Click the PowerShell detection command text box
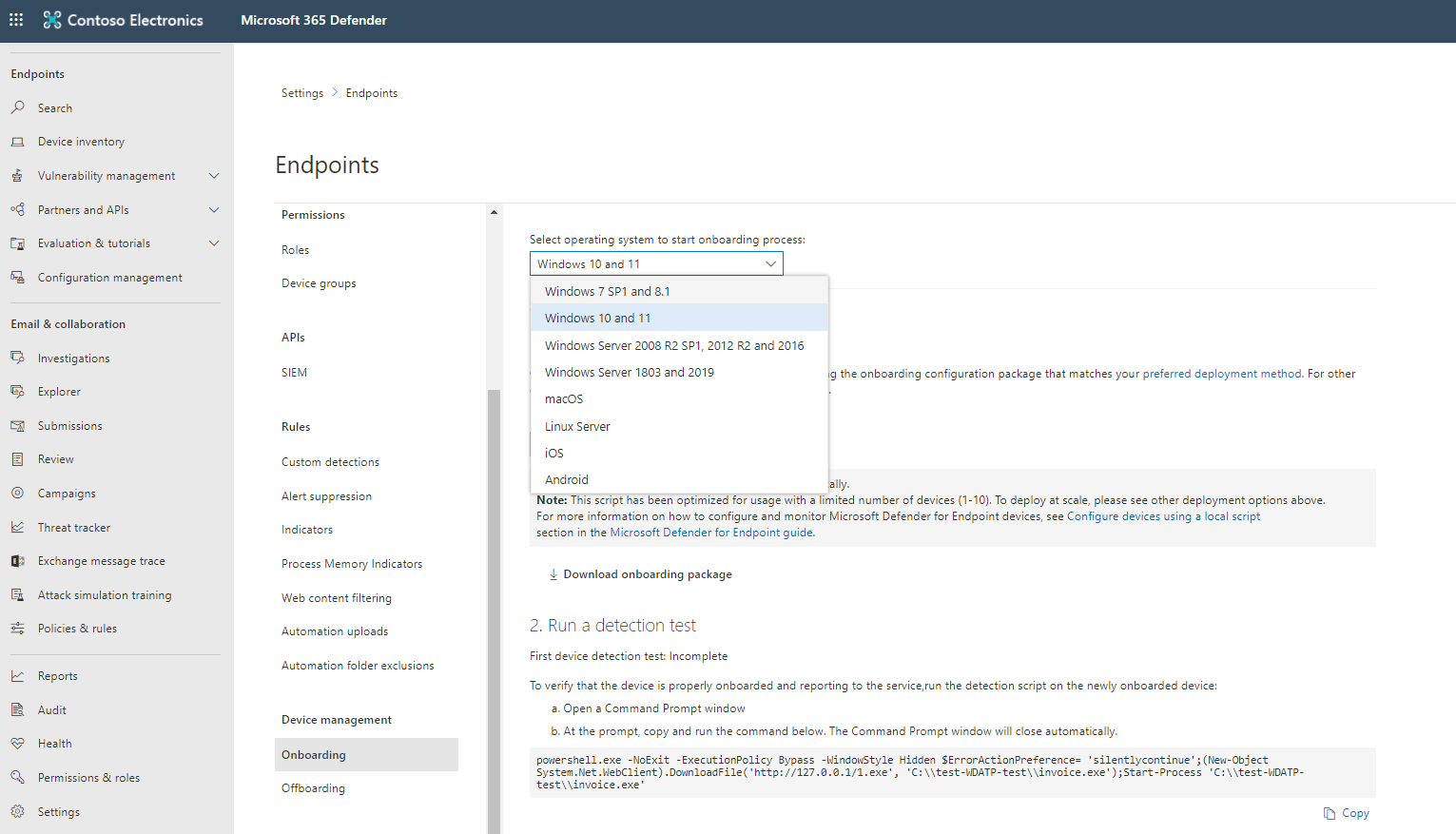 click(x=952, y=772)
